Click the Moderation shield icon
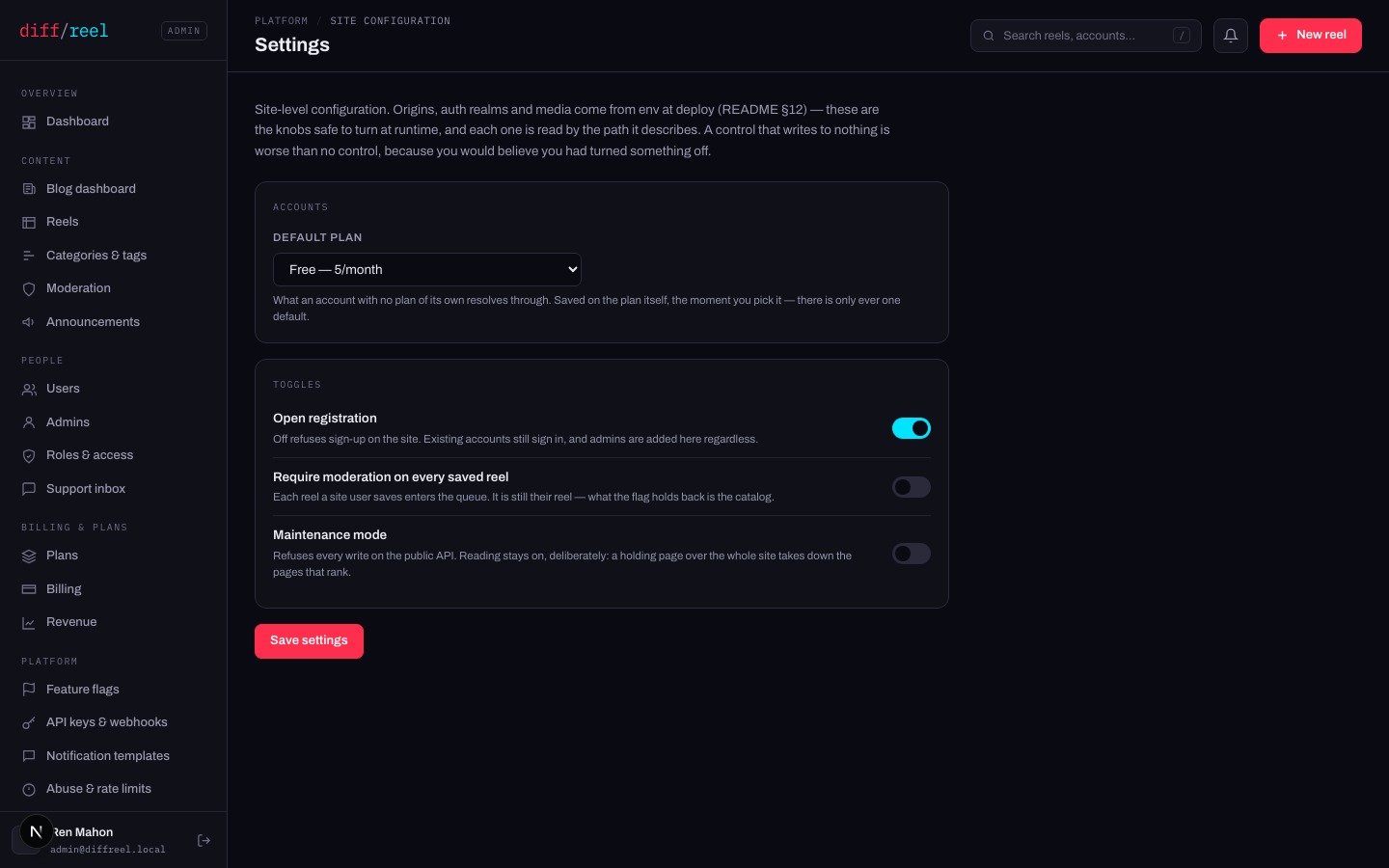 click(x=29, y=289)
